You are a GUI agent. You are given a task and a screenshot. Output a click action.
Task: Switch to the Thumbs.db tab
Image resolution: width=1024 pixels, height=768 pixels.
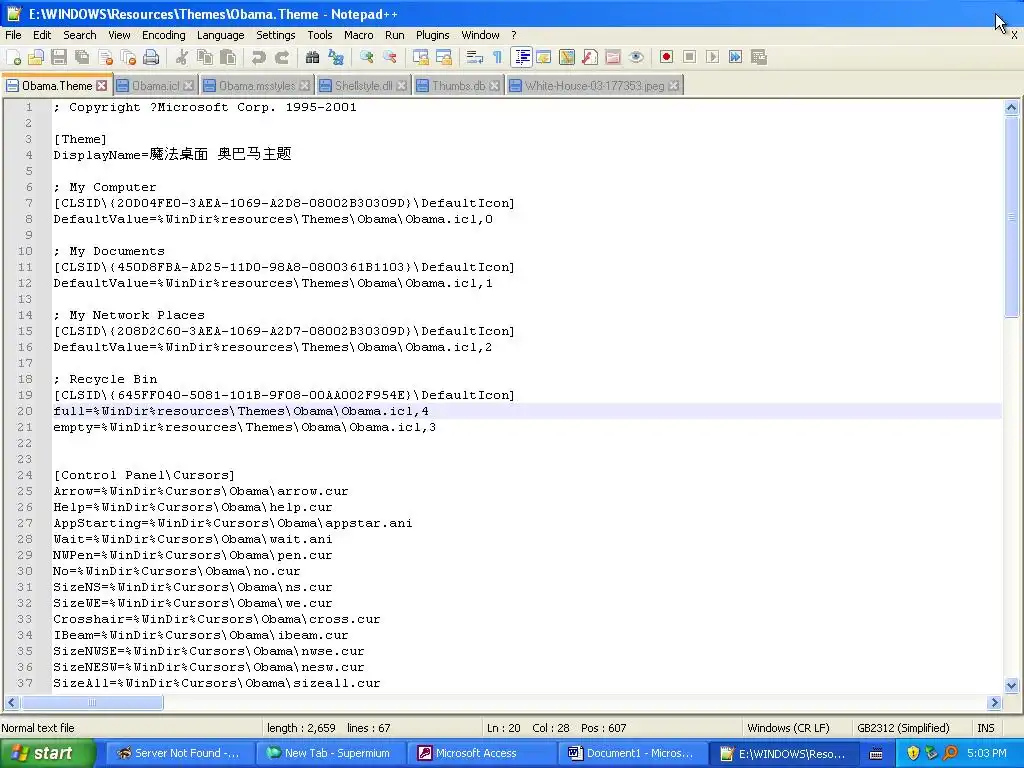click(x=458, y=86)
